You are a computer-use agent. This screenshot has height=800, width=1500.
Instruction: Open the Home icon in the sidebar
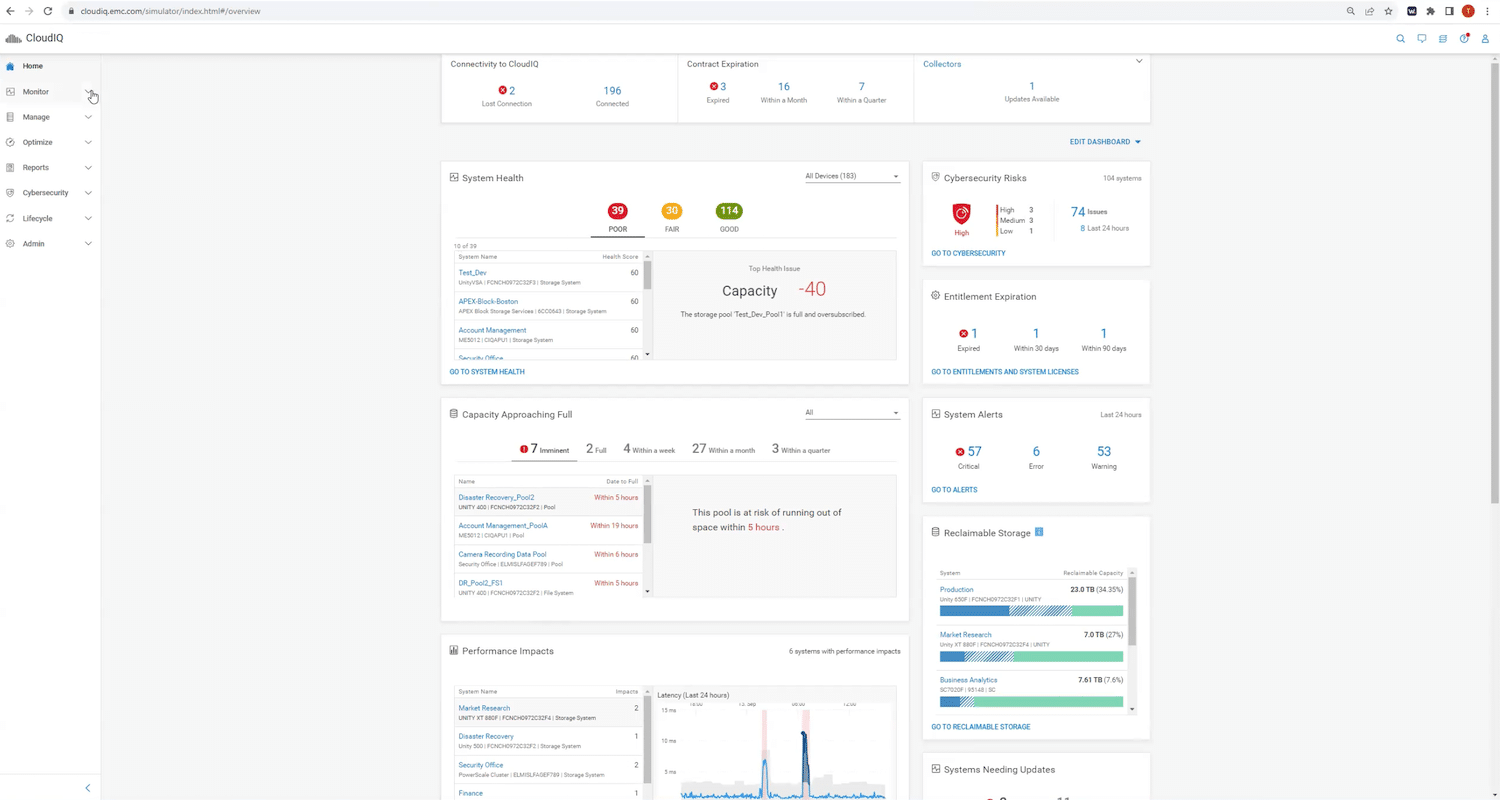click(x=10, y=66)
